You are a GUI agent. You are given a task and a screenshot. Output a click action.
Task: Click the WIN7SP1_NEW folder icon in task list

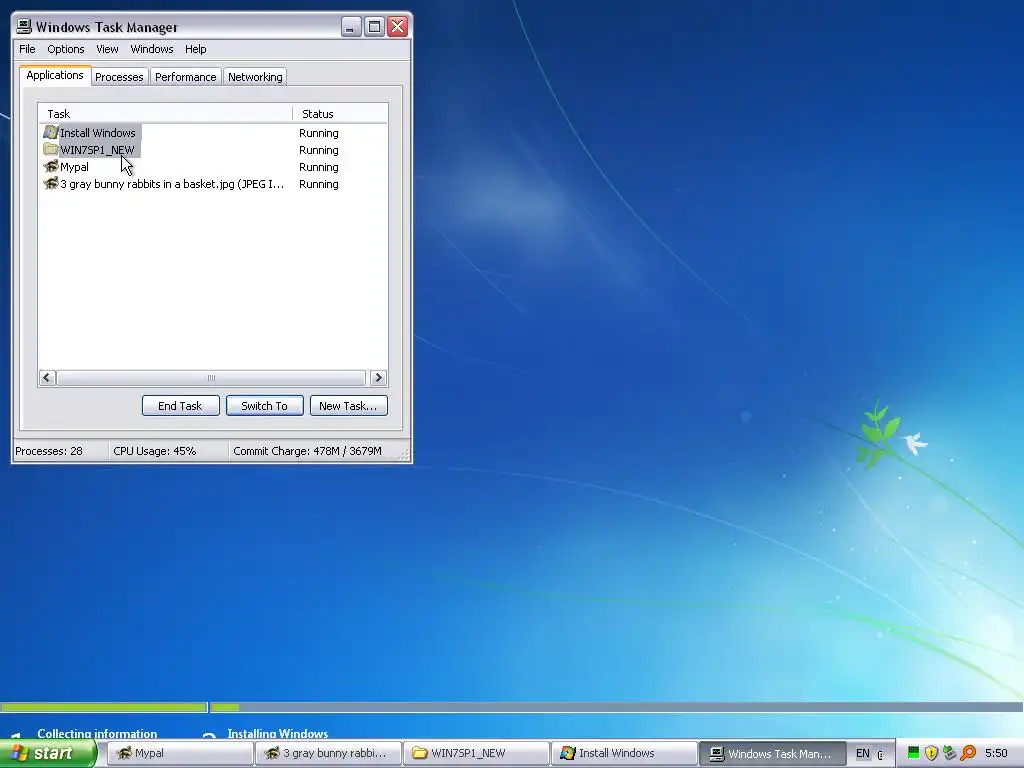tap(50, 150)
